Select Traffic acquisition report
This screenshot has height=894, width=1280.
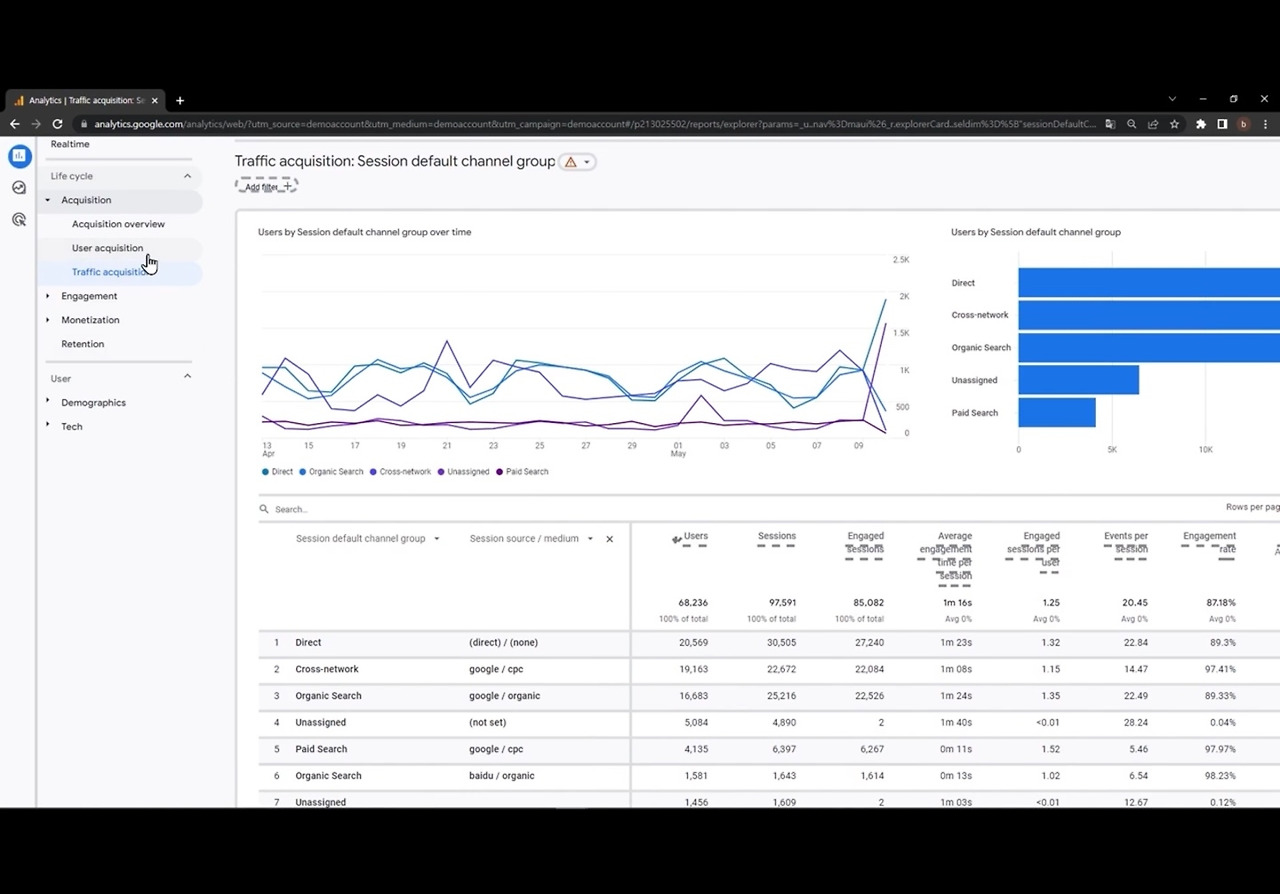coord(111,272)
